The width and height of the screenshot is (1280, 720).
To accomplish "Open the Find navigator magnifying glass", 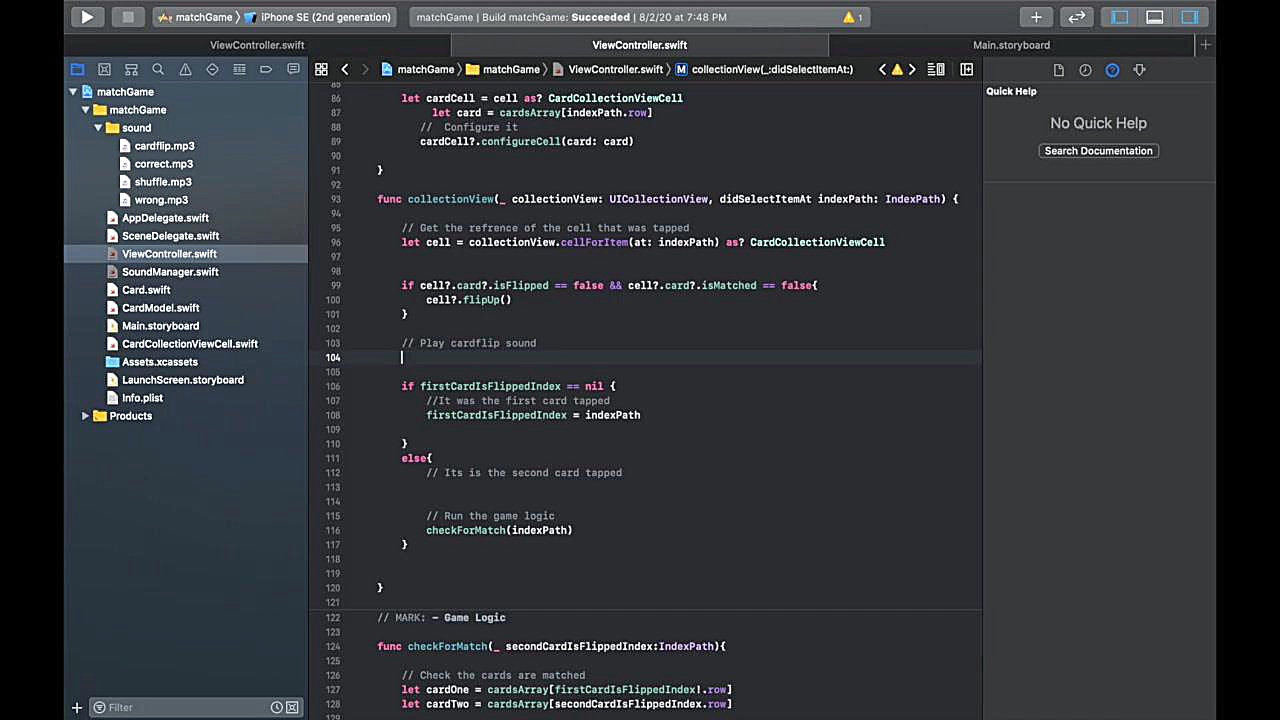I will 158,69.
